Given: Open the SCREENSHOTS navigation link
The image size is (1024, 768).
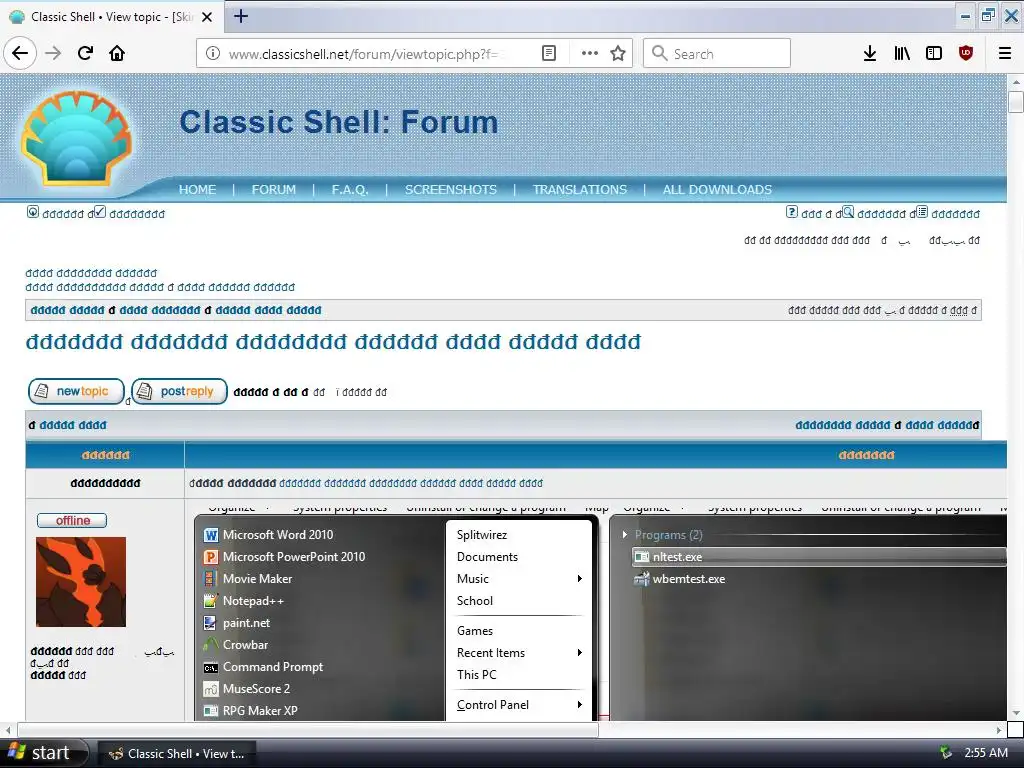Looking at the screenshot, I should tap(451, 189).
